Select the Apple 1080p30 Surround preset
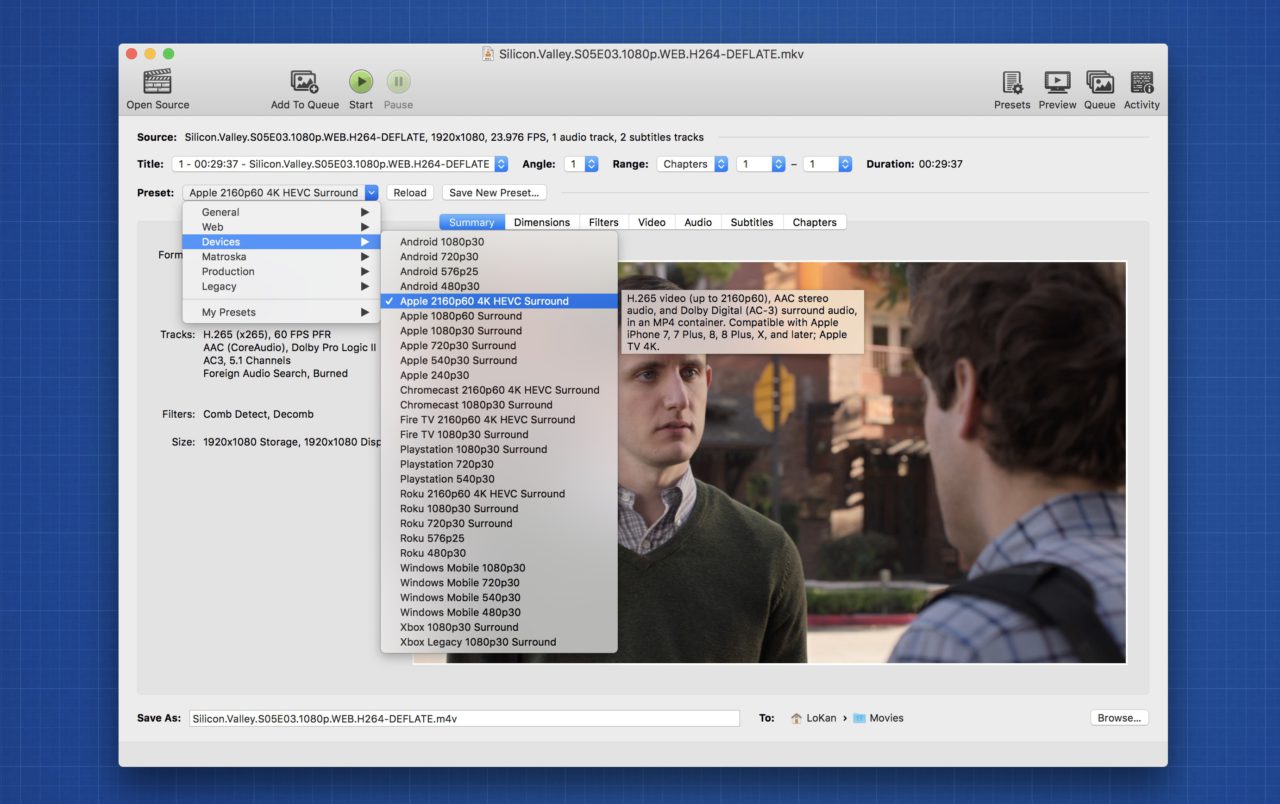 (499, 331)
